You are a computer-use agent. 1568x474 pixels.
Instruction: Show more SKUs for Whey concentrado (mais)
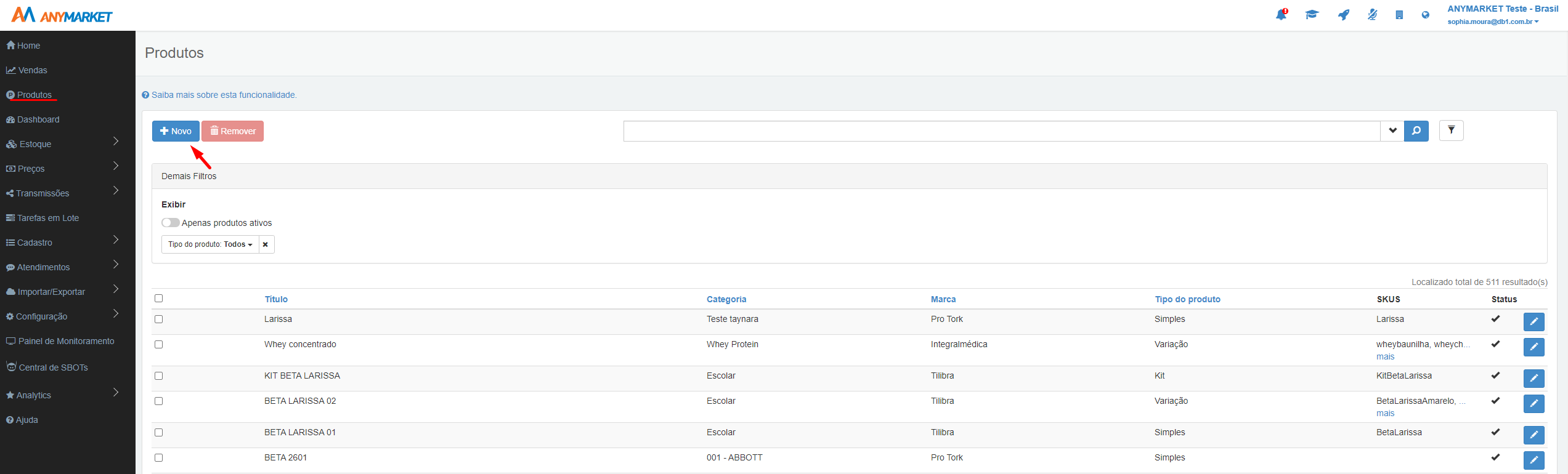click(1385, 356)
